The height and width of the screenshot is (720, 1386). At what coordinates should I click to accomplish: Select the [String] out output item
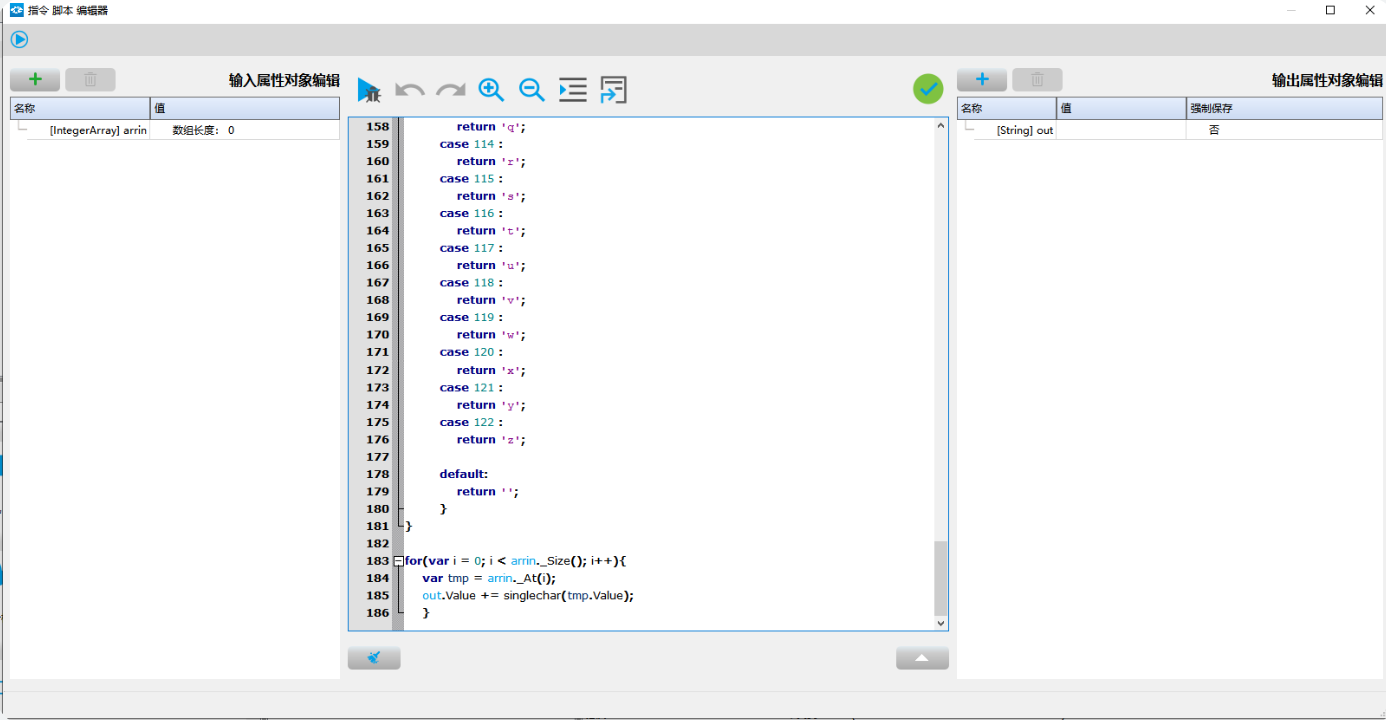(1024, 130)
